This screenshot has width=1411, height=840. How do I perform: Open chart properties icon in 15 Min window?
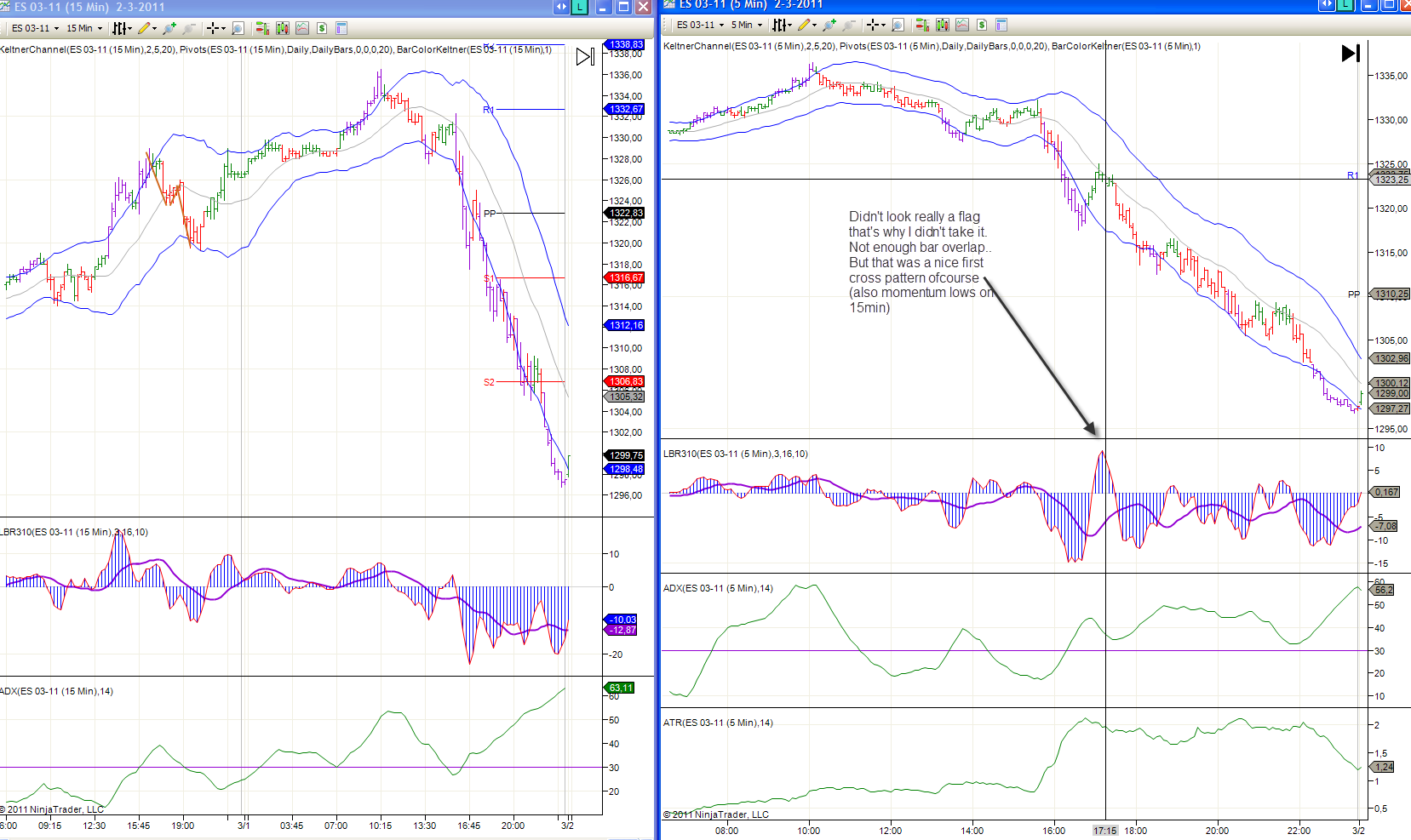click(x=341, y=28)
